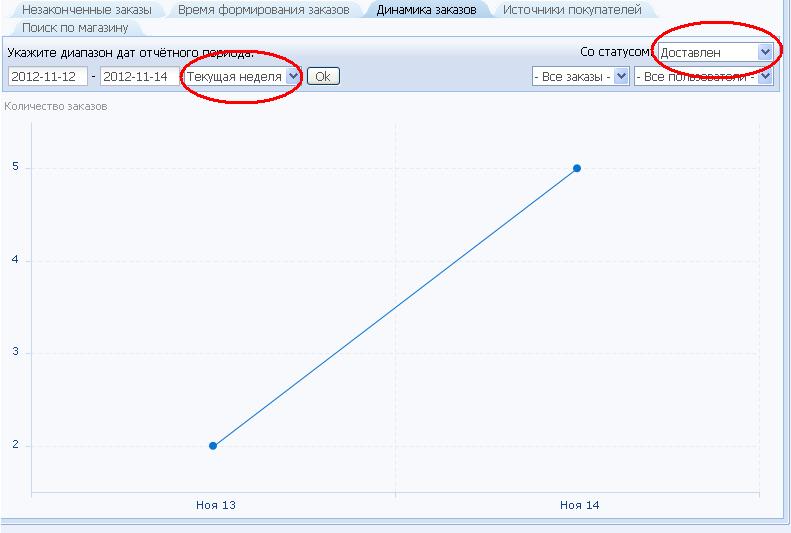Select the Динамика заказов tab

[x=426, y=9]
